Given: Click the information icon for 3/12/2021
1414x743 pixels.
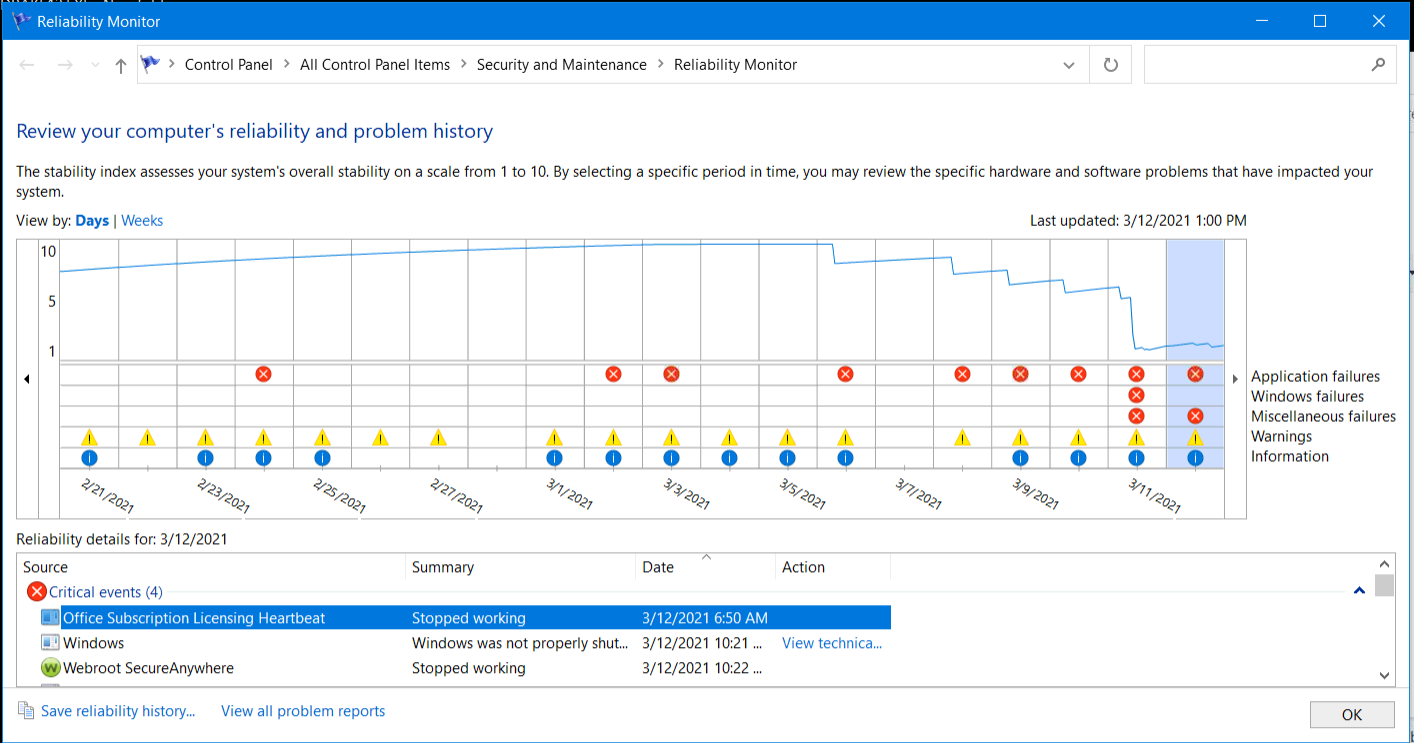Looking at the screenshot, I should coord(1195,458).
